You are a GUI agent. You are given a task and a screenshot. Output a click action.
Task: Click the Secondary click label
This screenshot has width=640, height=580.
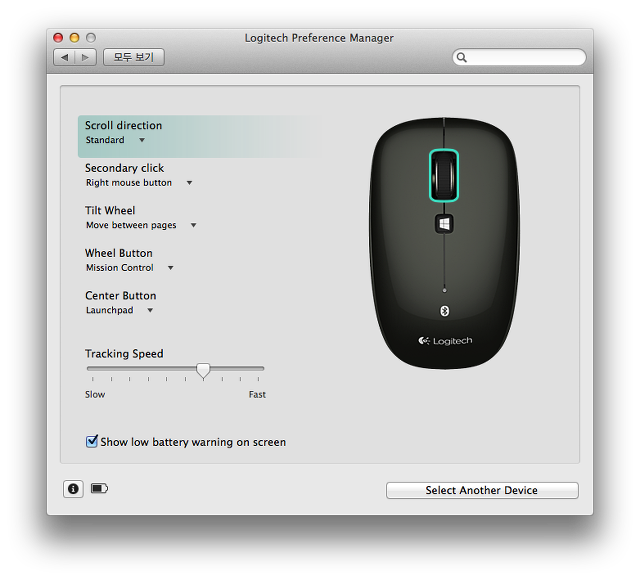pyautogui.click(x=124, y=168)
